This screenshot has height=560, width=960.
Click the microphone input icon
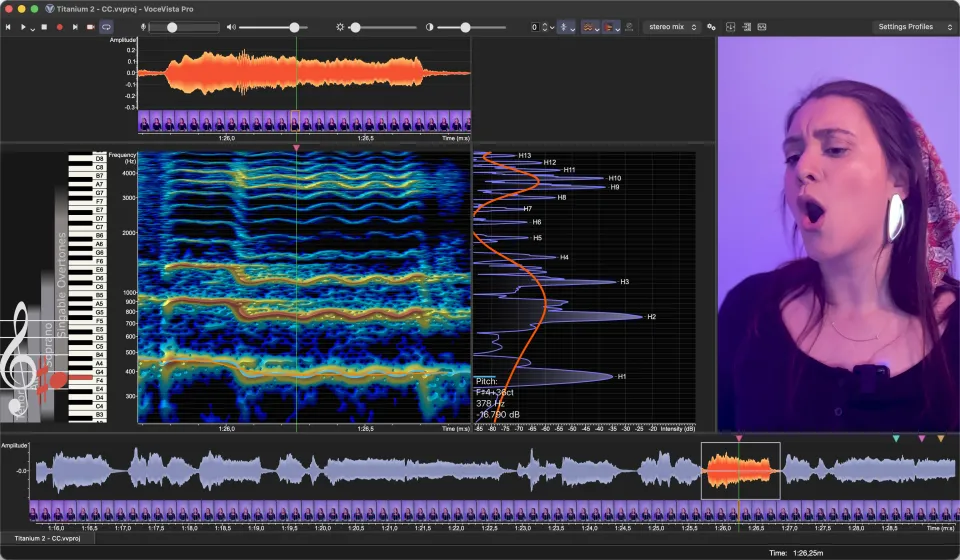[143, 27]
